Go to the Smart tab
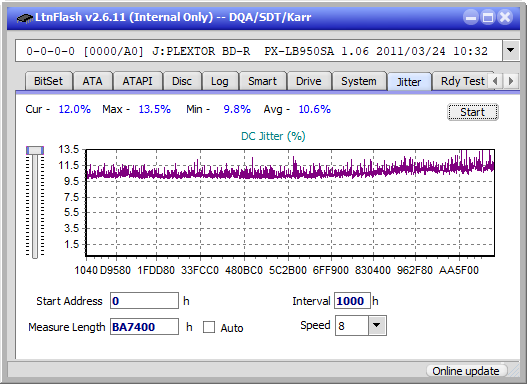The width and height of the screenshot is (527, 384). pyautogui.click(x=262, y=81)
